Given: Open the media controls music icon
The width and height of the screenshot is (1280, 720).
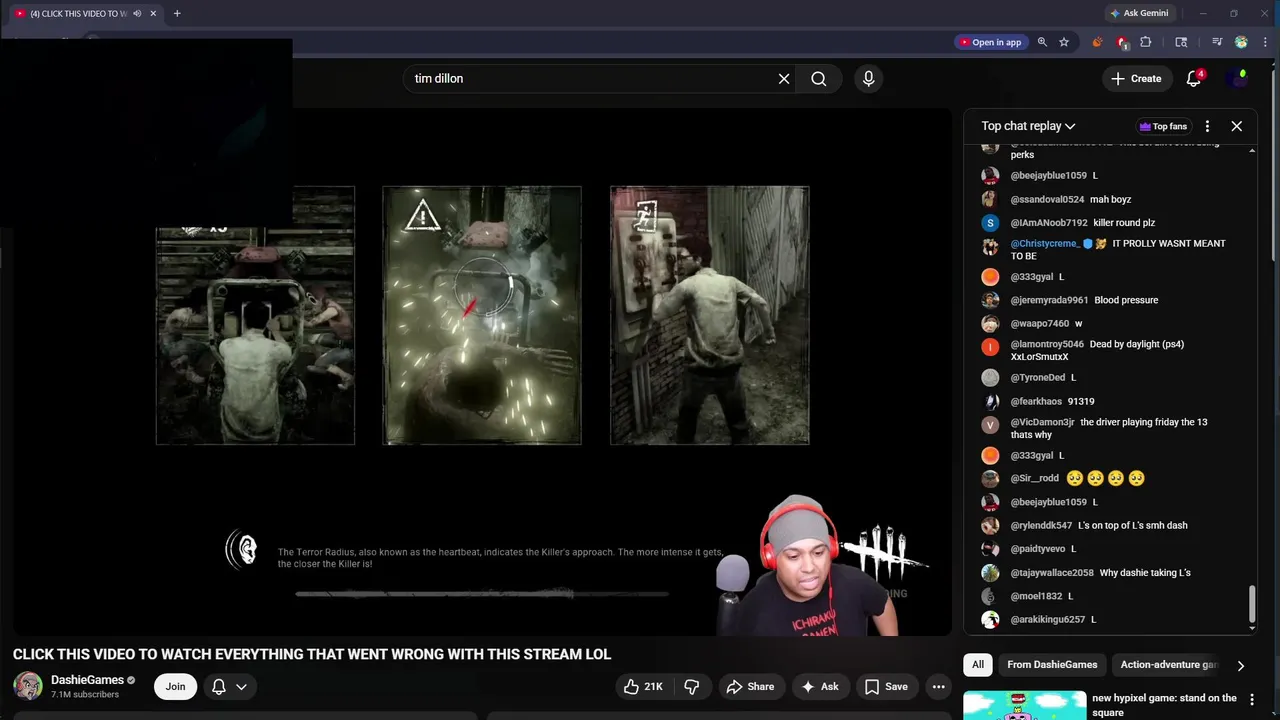Looking at the screenshot, I should (x=1217, y=42).
